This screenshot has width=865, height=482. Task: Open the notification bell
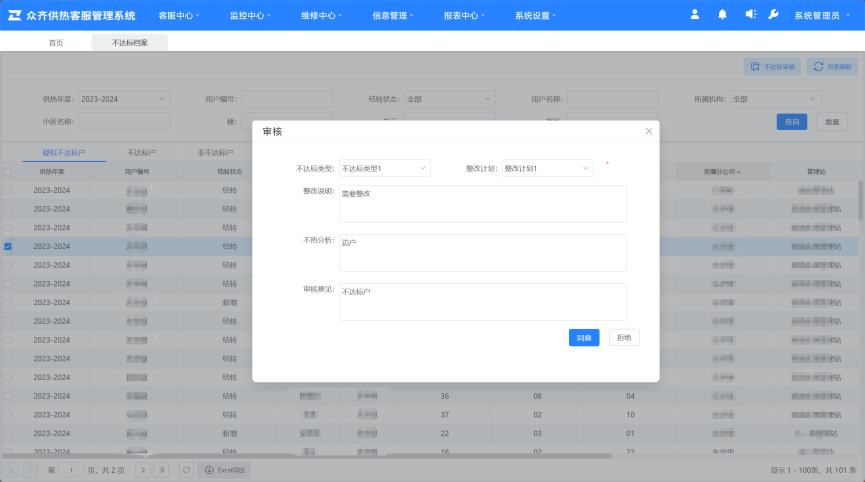[x=722, y=15]
